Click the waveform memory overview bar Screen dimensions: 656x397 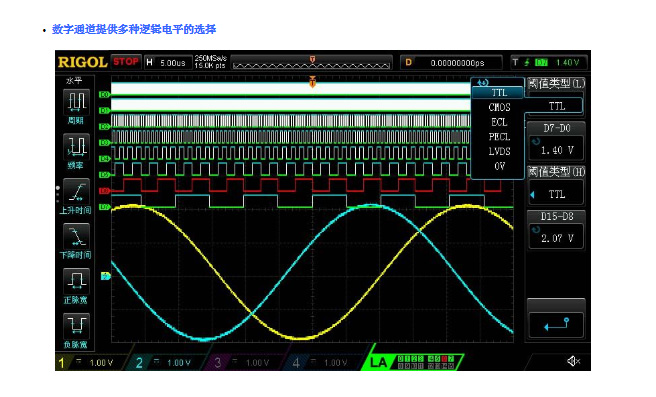click(312, 62)
